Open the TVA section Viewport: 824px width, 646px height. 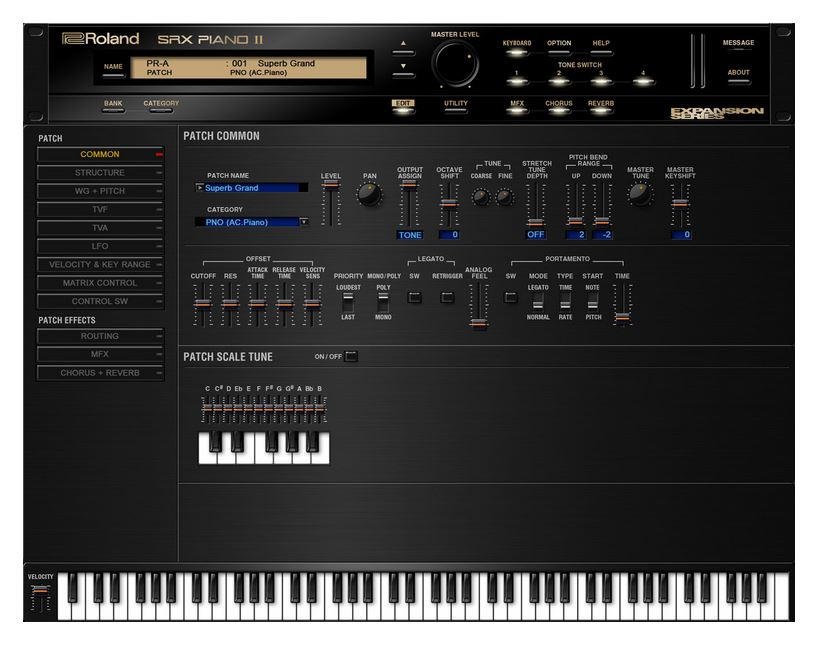click(100, 228)
